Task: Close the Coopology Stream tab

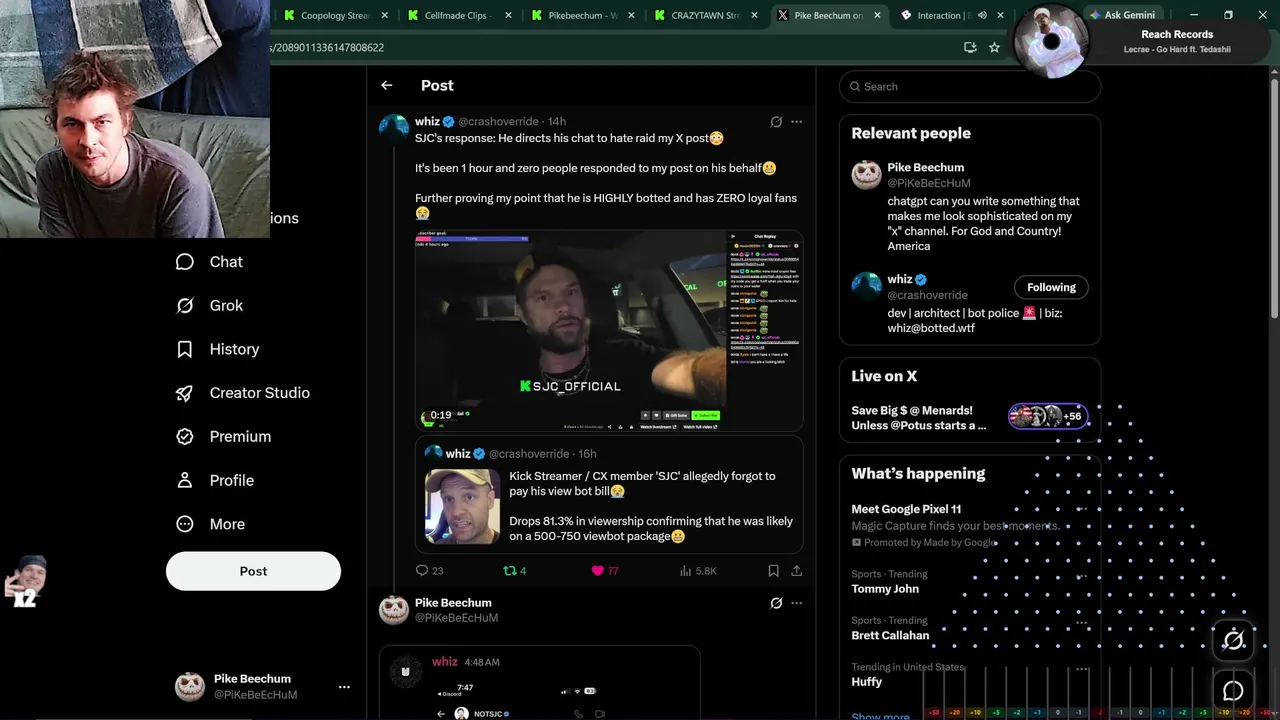Action: pos(384,15)
